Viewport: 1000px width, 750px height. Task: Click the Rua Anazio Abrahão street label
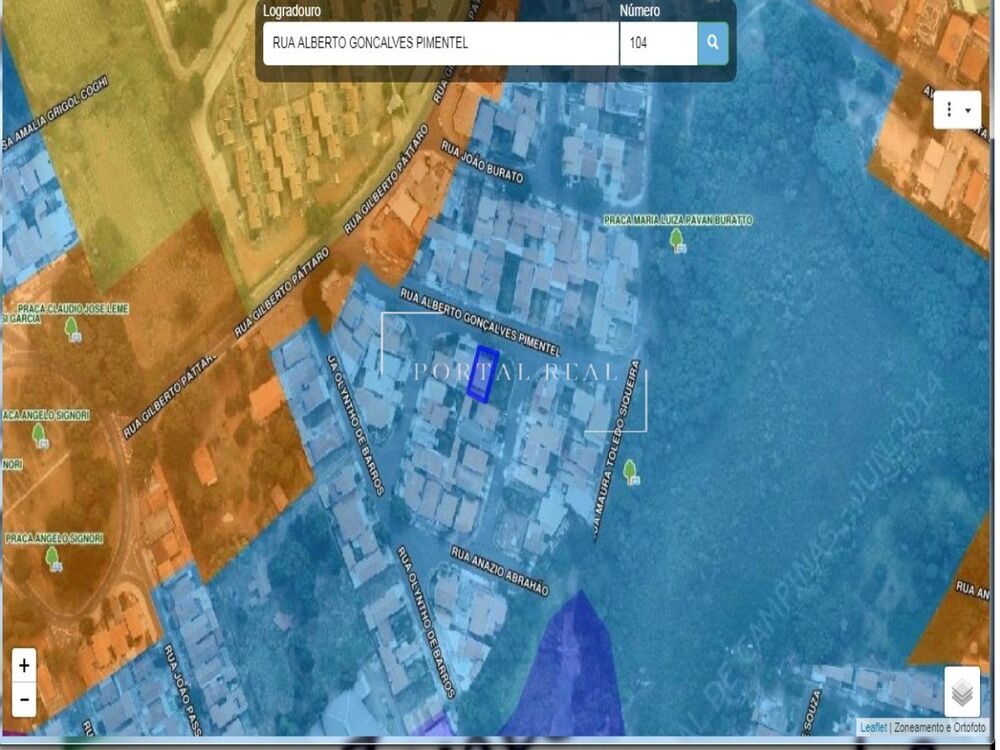coord(499,571)
